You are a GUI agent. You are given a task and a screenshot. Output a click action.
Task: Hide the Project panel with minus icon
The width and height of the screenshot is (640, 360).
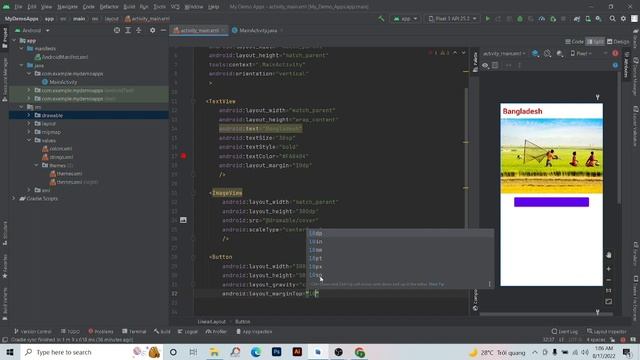coord(163,30)
